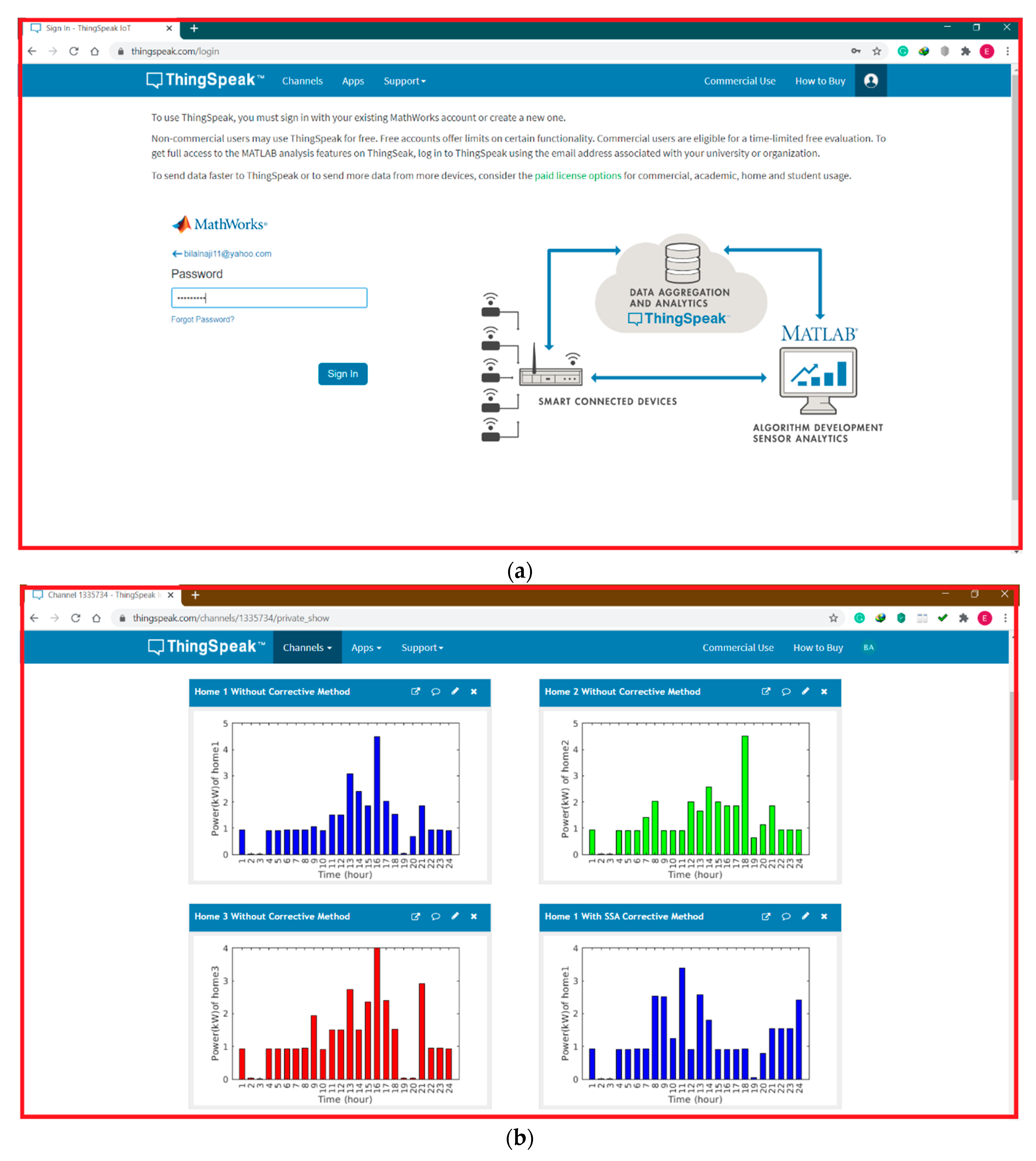The image size is (1036, 1161).
Task: Close the Home 1 With SSA Corrective Method widget
Action: coord(824,916)
